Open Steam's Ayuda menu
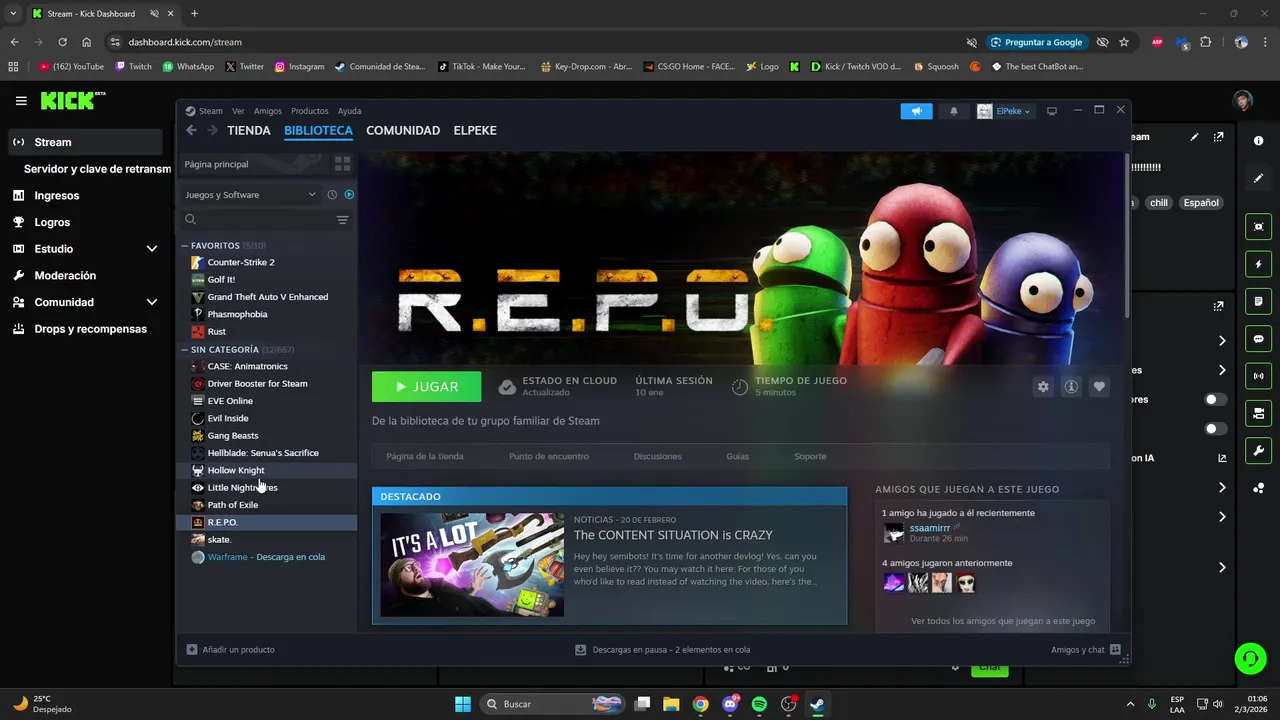The width and height of the screenshot is (1280, 720). coord(349,111)
